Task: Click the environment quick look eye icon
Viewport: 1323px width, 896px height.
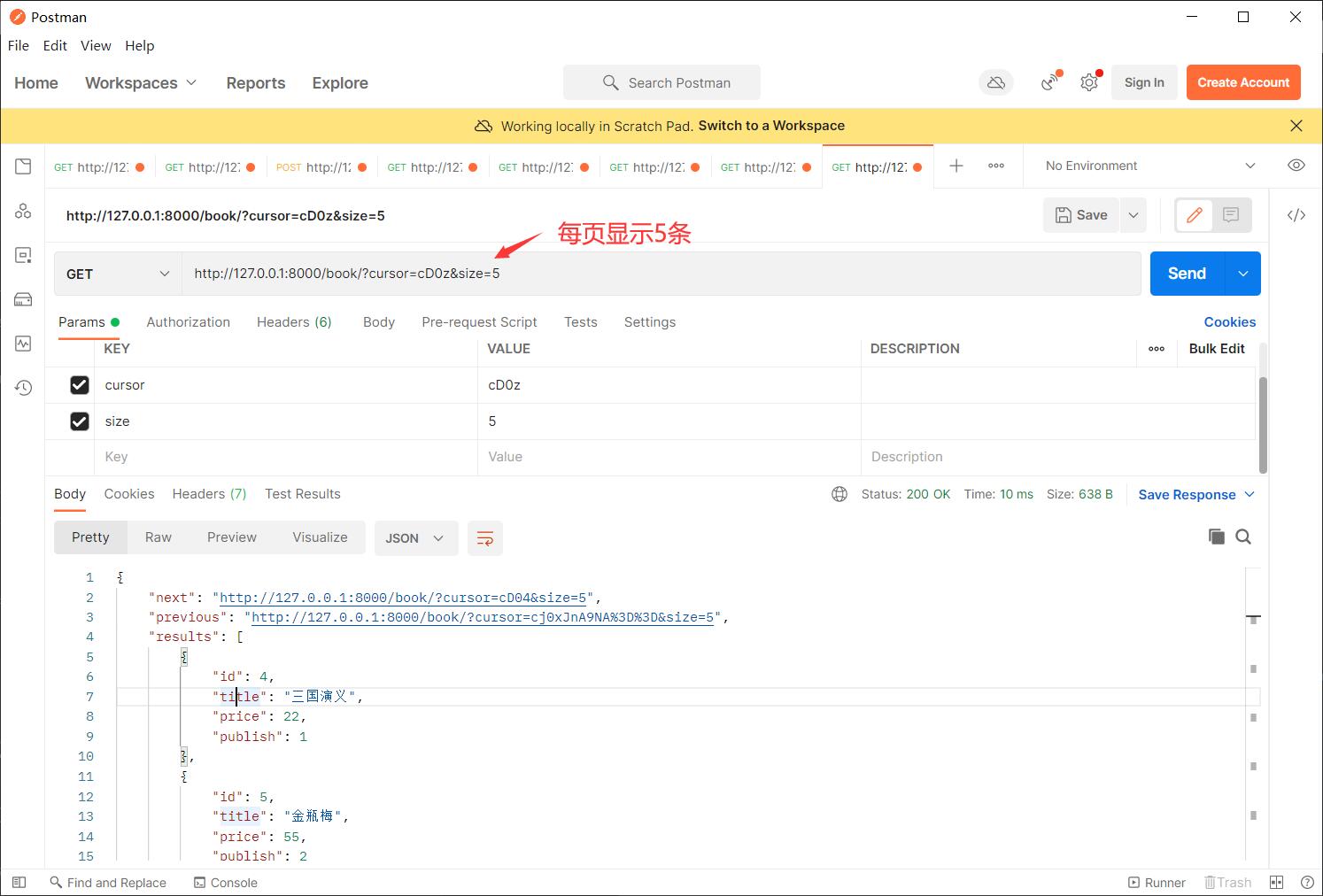Action: (1296, 166)
